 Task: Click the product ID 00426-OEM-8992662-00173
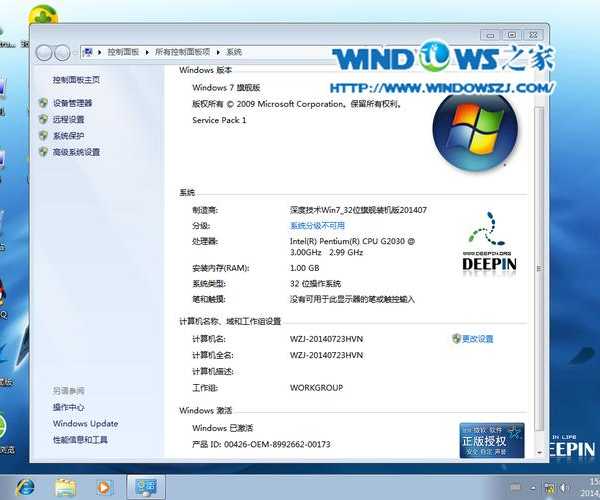[277, 444]
